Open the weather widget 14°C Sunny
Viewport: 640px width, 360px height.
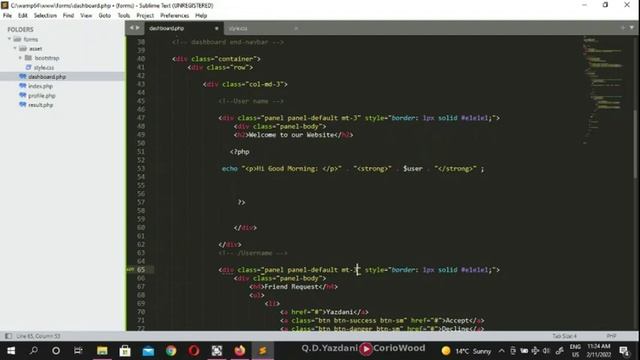click(466, 351)
